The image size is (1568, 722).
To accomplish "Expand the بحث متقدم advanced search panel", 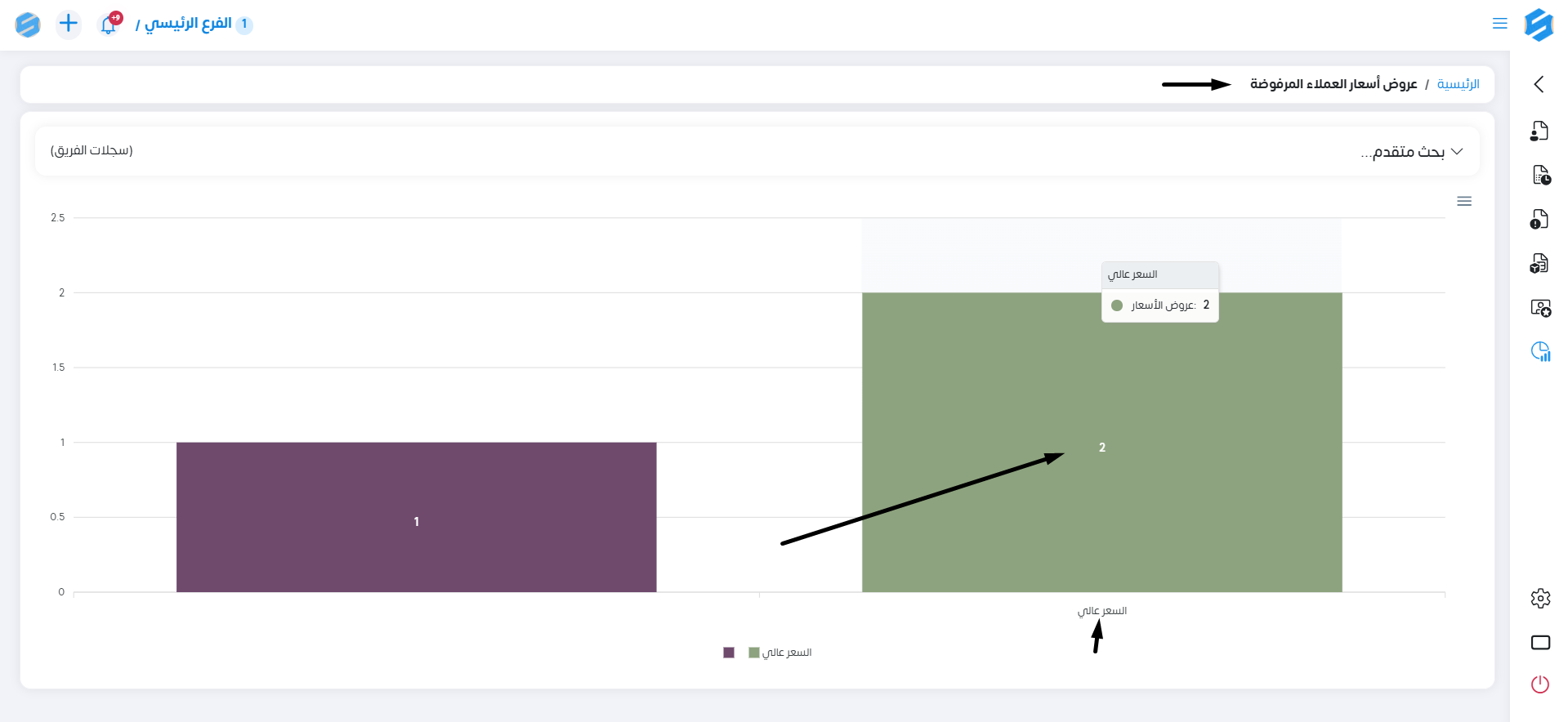I will pyautogui.click(x=1410, y=152).
